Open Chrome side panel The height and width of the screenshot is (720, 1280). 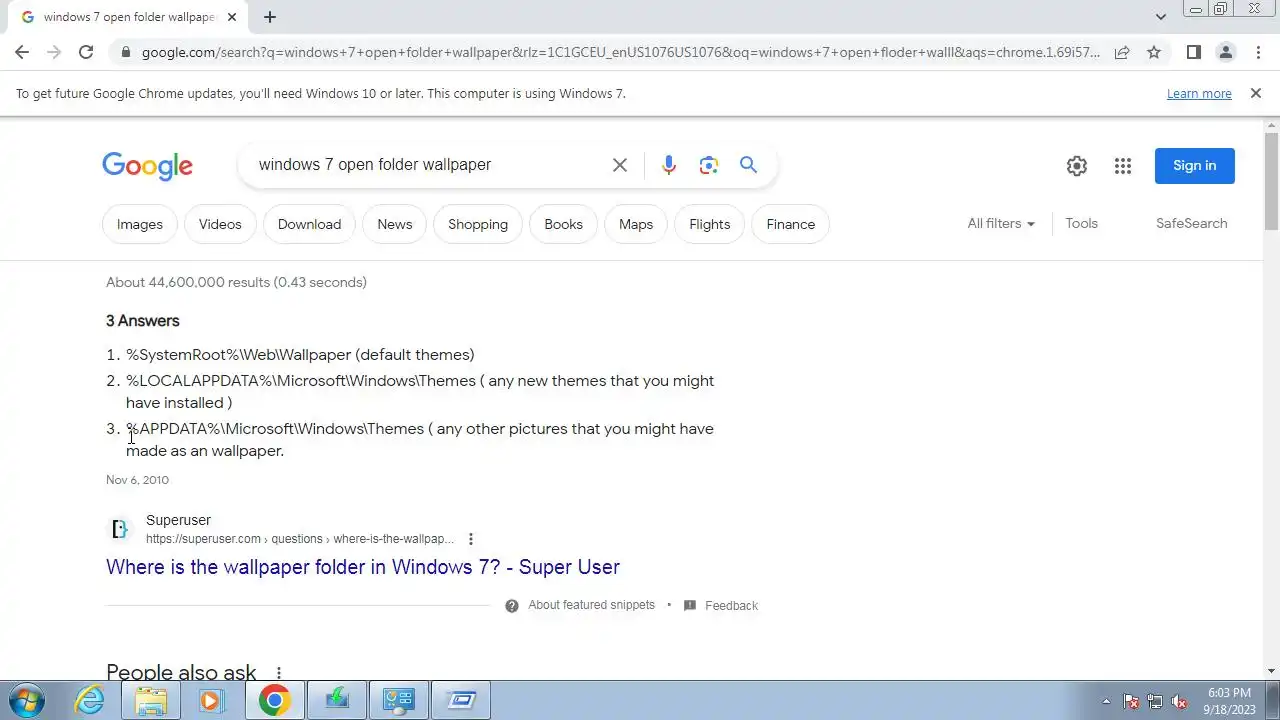pos(1193,52)
